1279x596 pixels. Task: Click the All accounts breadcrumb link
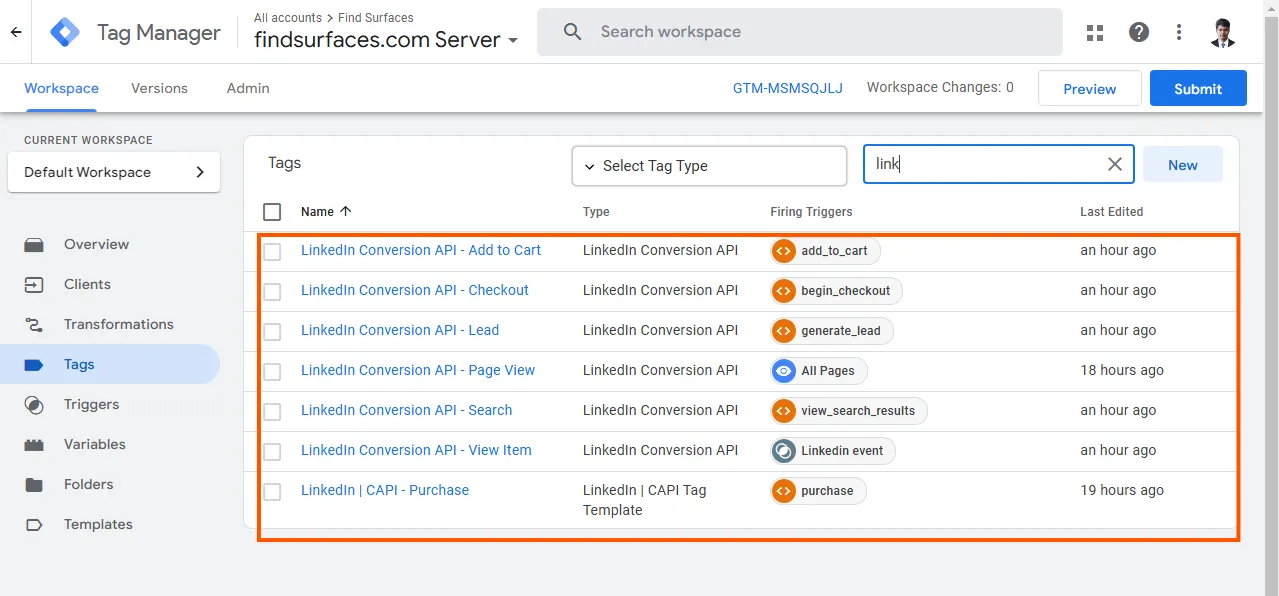coord(288,17)
